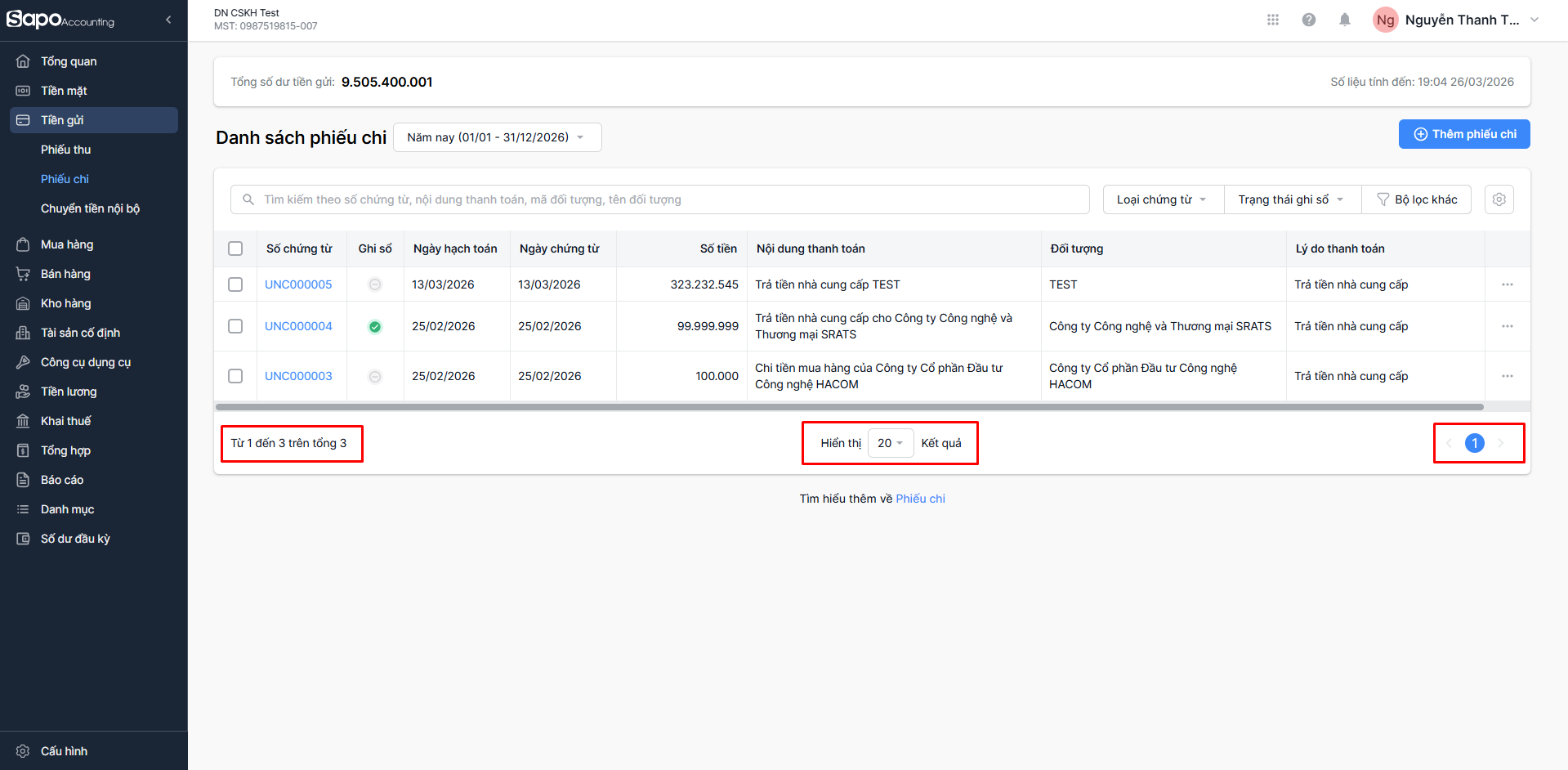This screenshot has height=770, width=1568.
Task: Click the notification bell icon
Action: (x=1344, y=20)
